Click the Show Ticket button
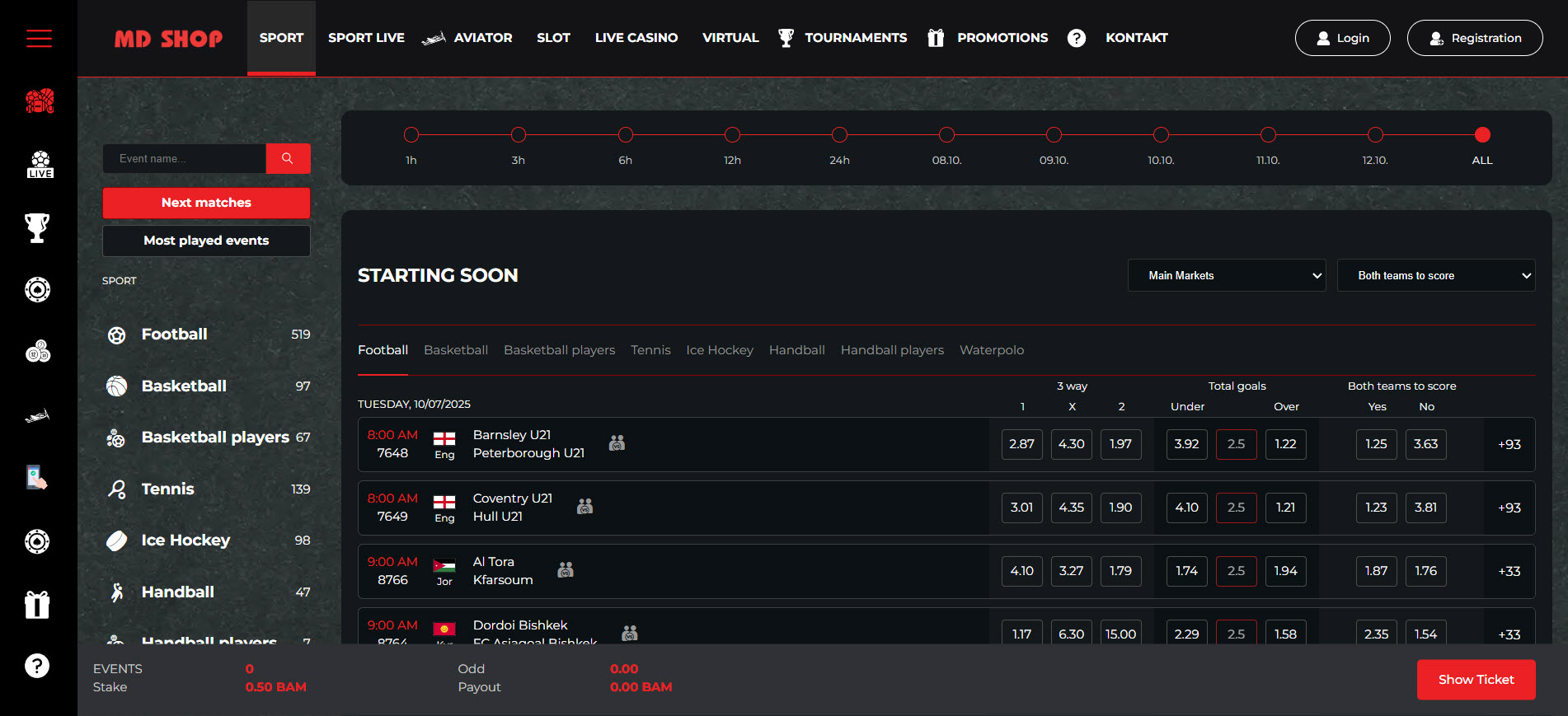This screenshot has height=716, width=1568. pos(1476,680)
